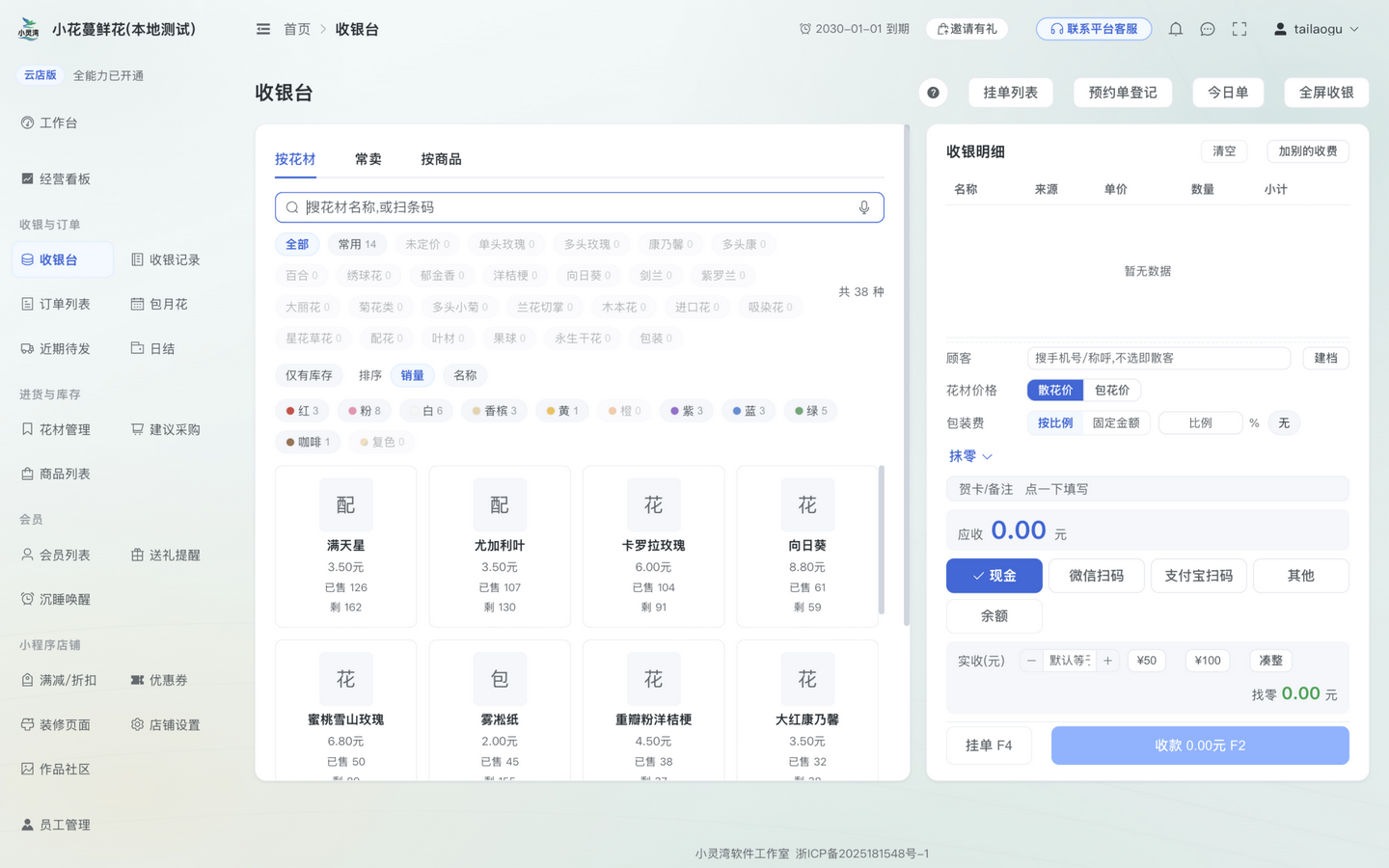1389x868 pixels.
Task: Collapse sidebar with the hamburger menu icon
Action: (263, 29)
